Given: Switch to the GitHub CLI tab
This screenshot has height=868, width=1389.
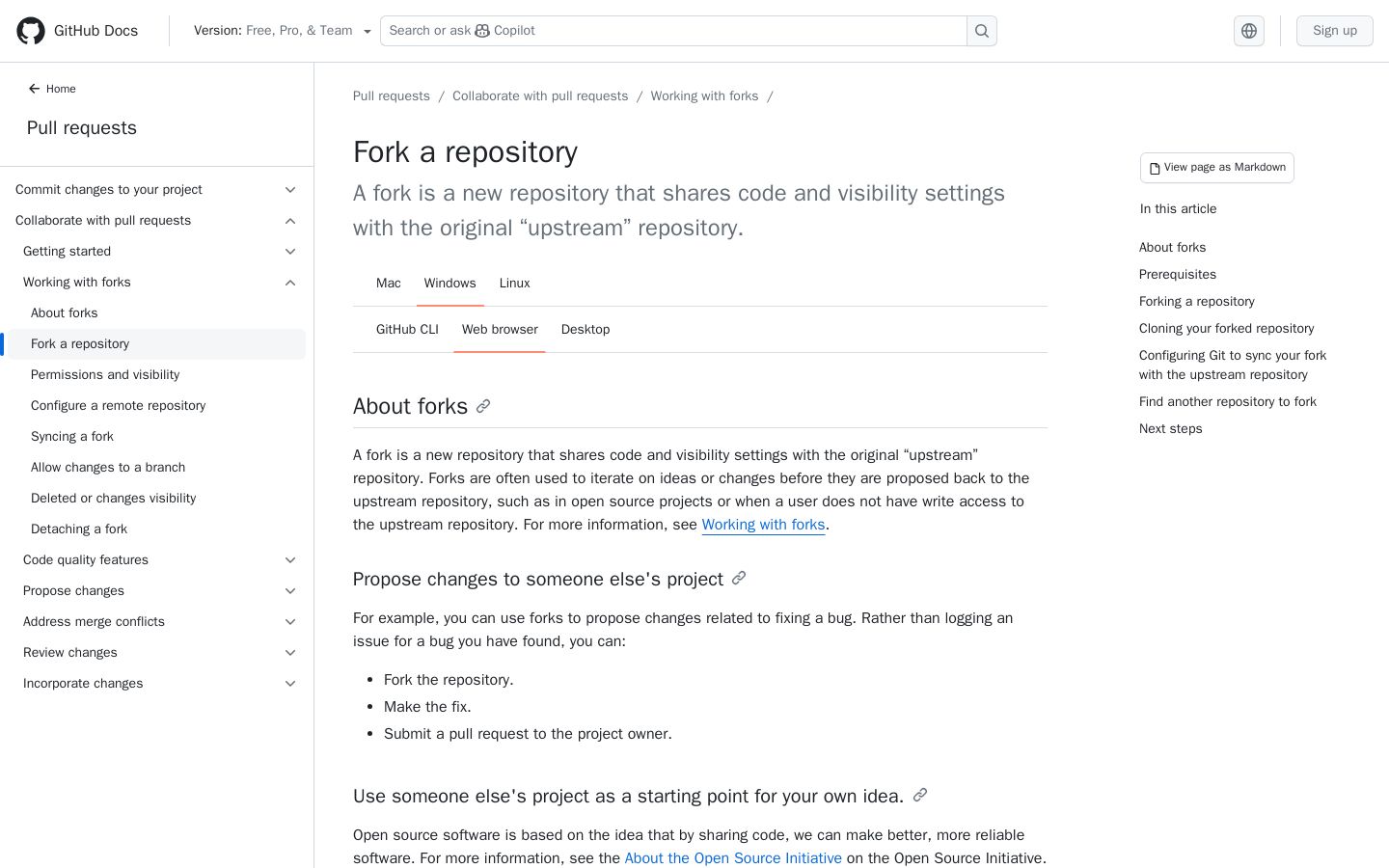Looking at the screenshot, I should click(x=407, y=330).
